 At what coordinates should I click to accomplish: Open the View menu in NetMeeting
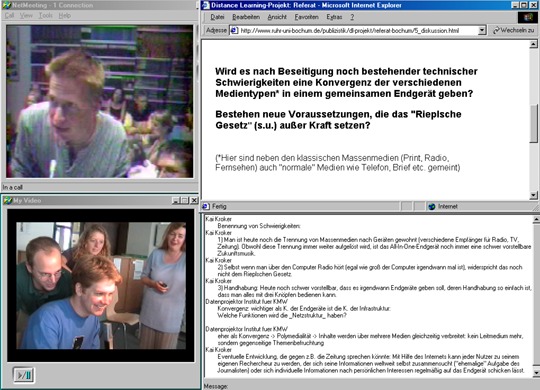click(26, 16)
